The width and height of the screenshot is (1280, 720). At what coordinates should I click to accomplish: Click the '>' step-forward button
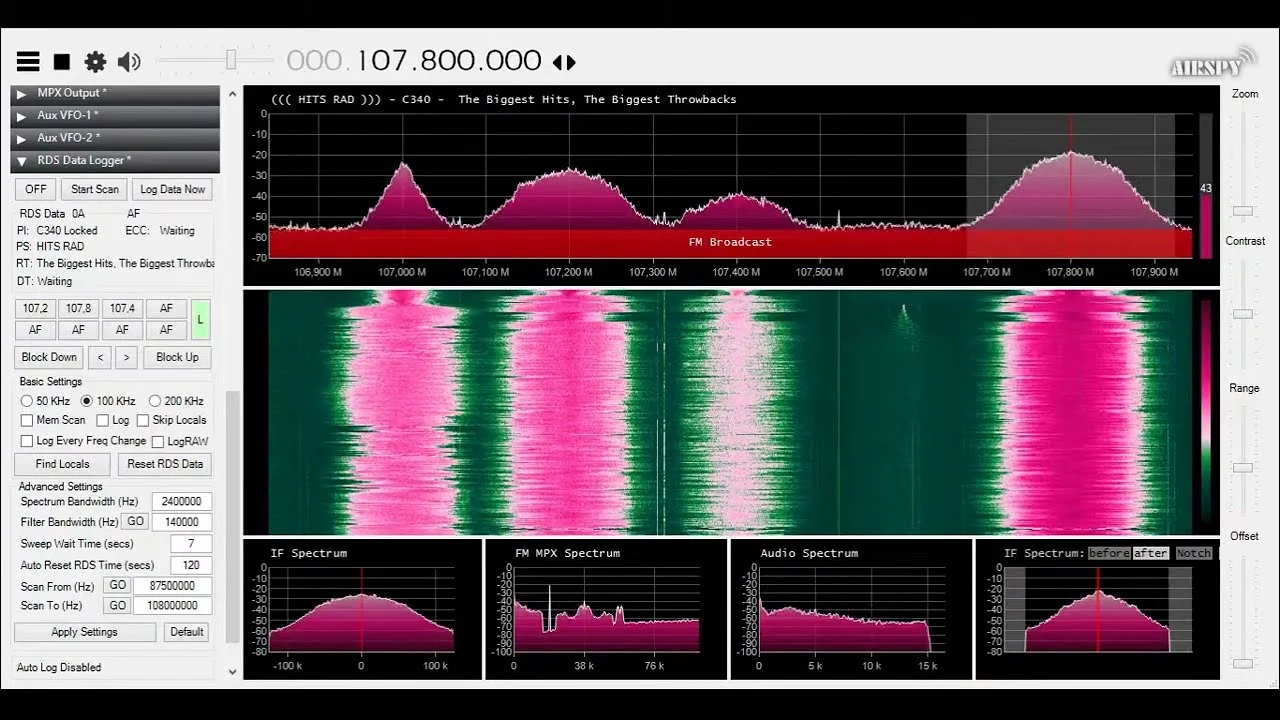pyautogui.click(x=125, y=357)
